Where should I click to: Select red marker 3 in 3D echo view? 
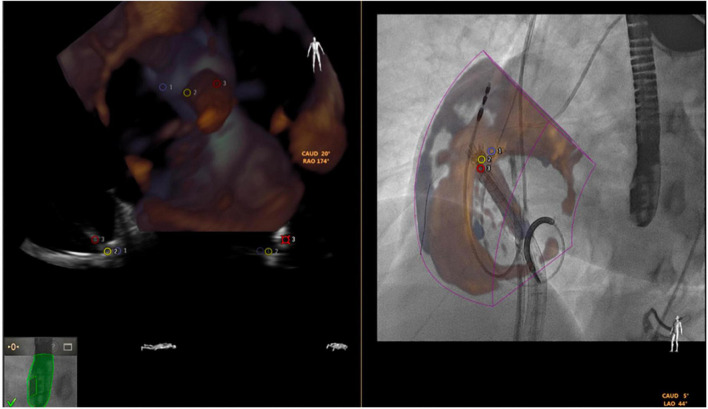click(216, 83)
